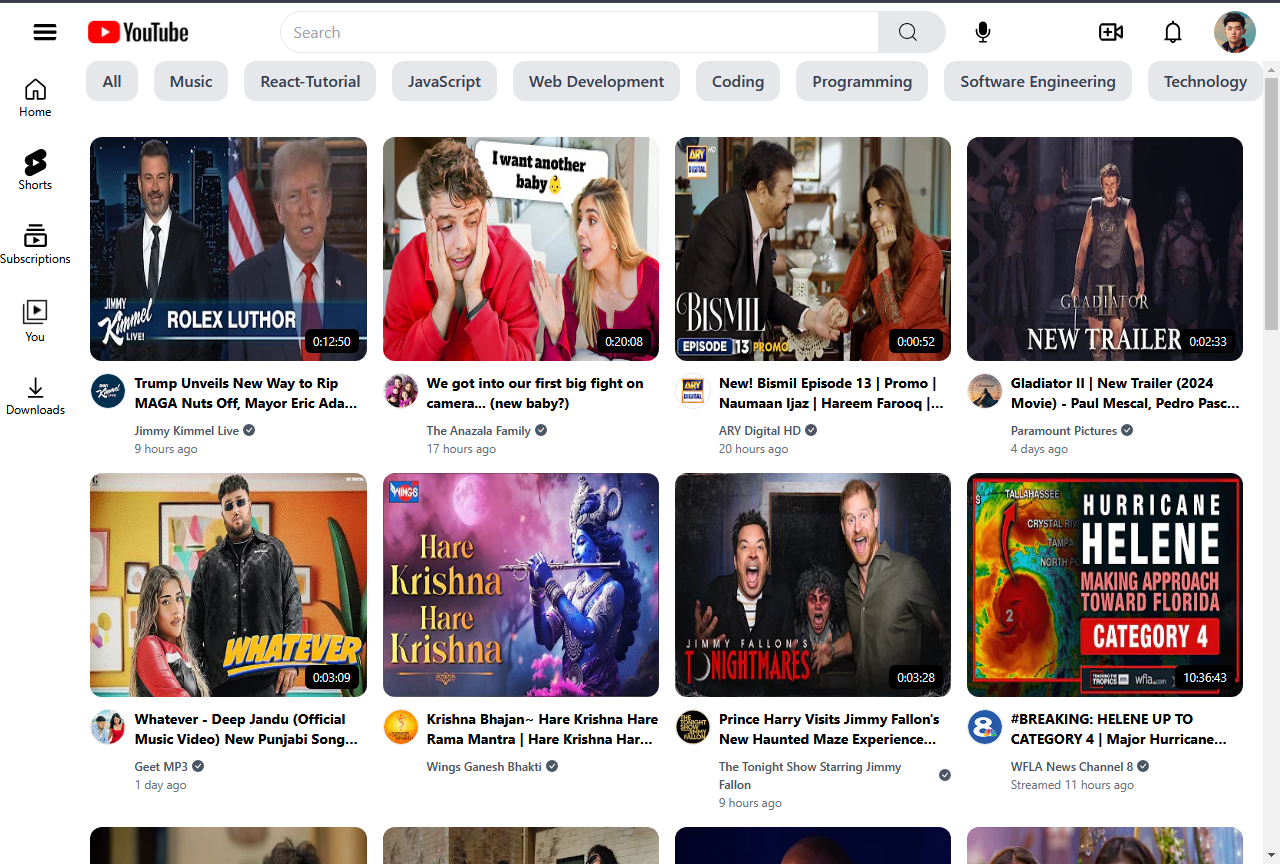Visit the WFLA News Channel 8 name
Screen dimensions: 1280x866
(x=1072, y=767)
